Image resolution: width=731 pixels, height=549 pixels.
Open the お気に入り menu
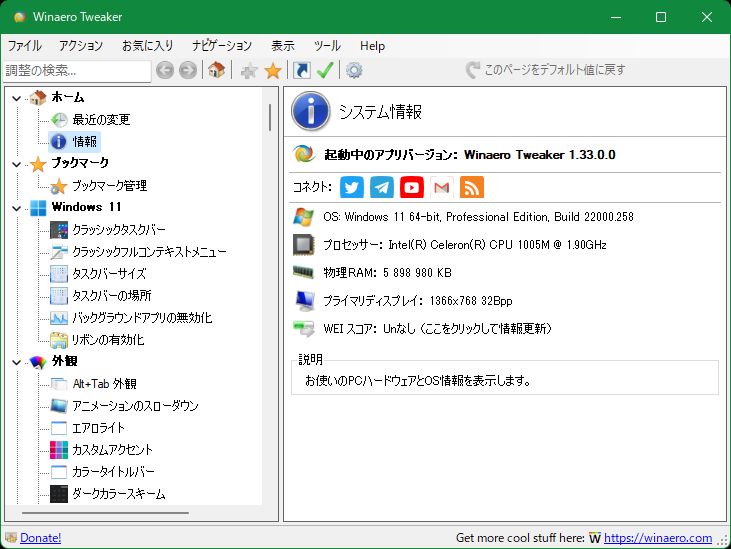[147, 46]
